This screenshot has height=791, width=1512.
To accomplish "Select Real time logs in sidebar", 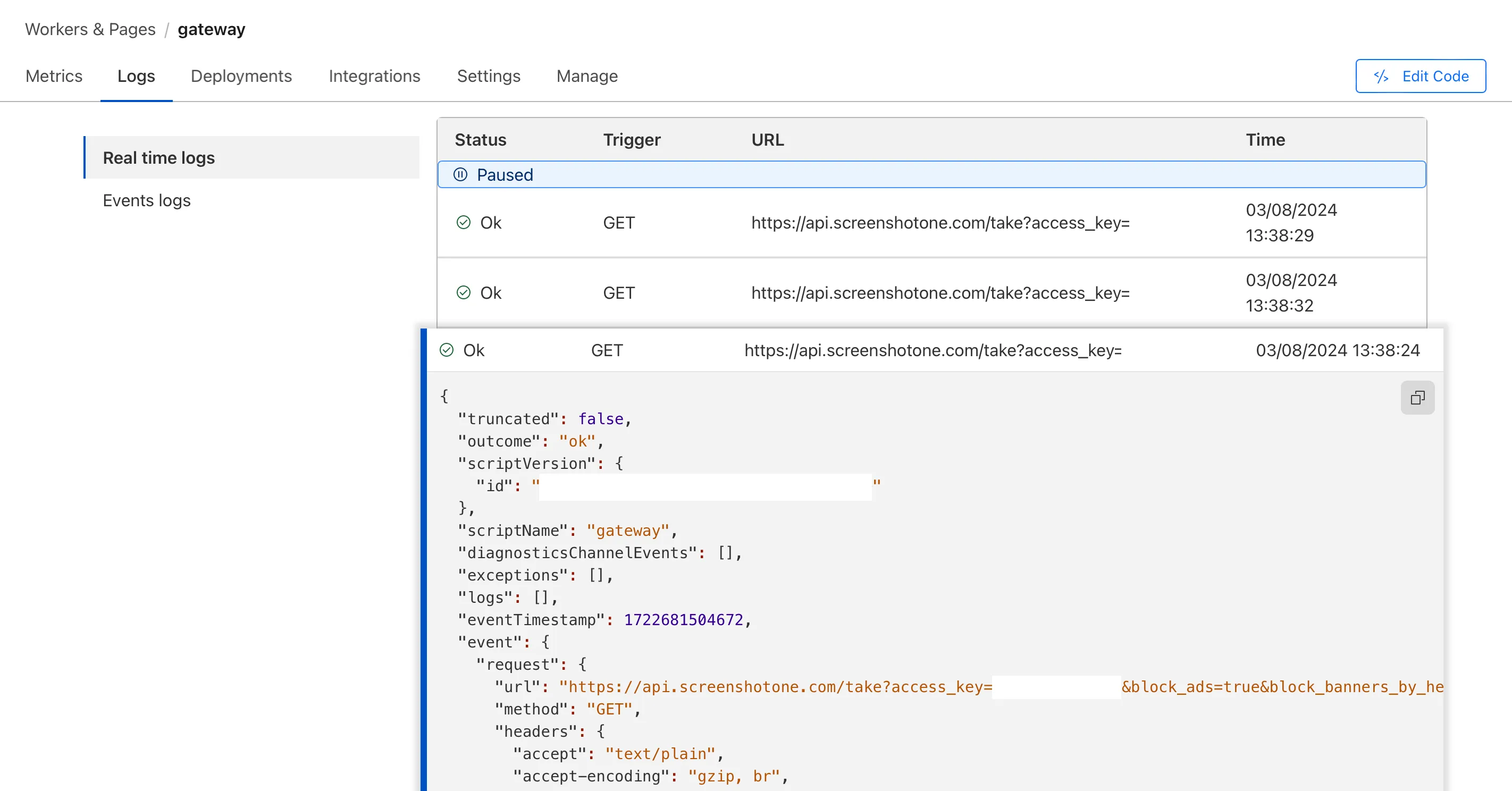I will pos(158,157).
